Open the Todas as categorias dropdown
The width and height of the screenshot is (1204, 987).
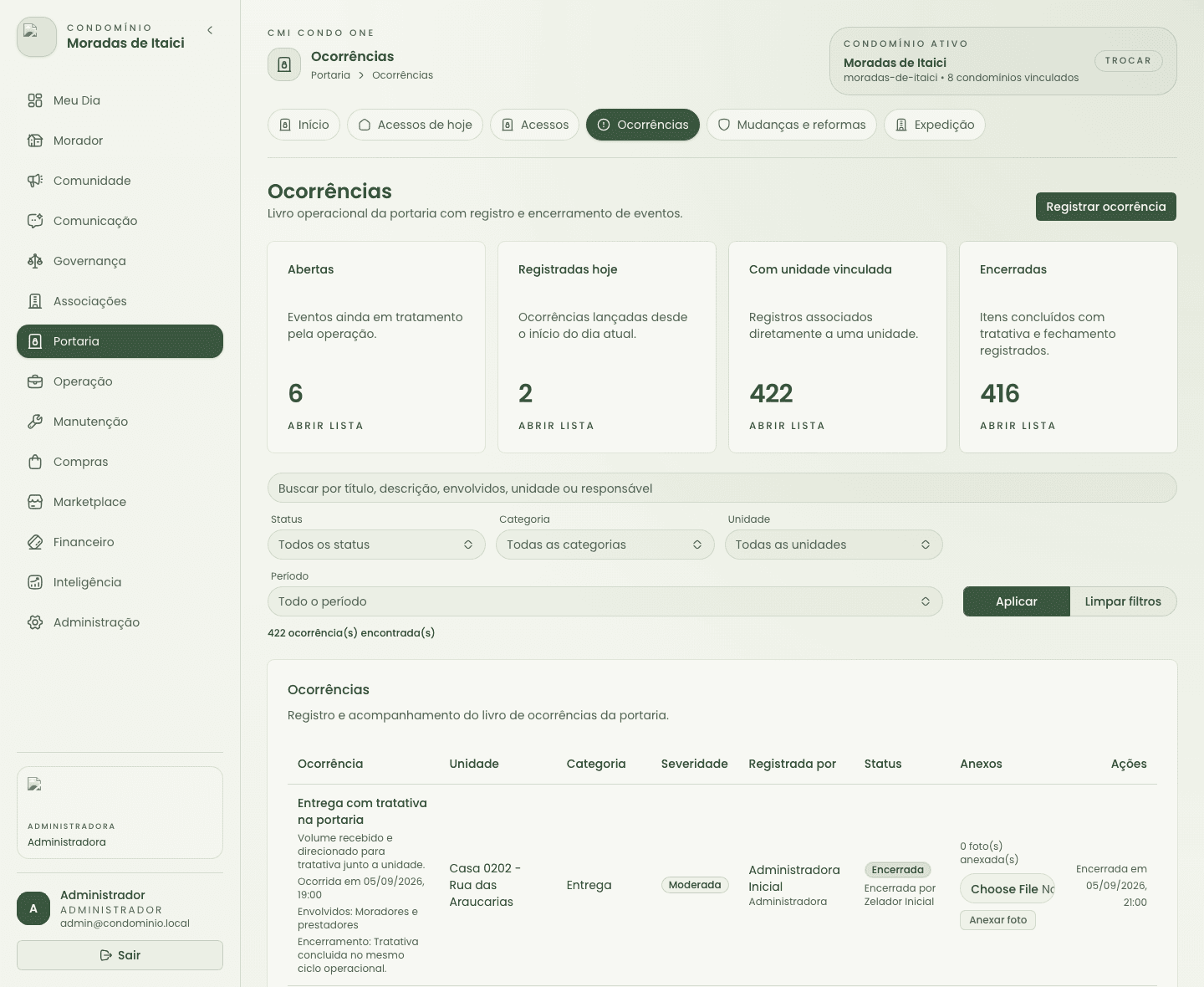605,545
